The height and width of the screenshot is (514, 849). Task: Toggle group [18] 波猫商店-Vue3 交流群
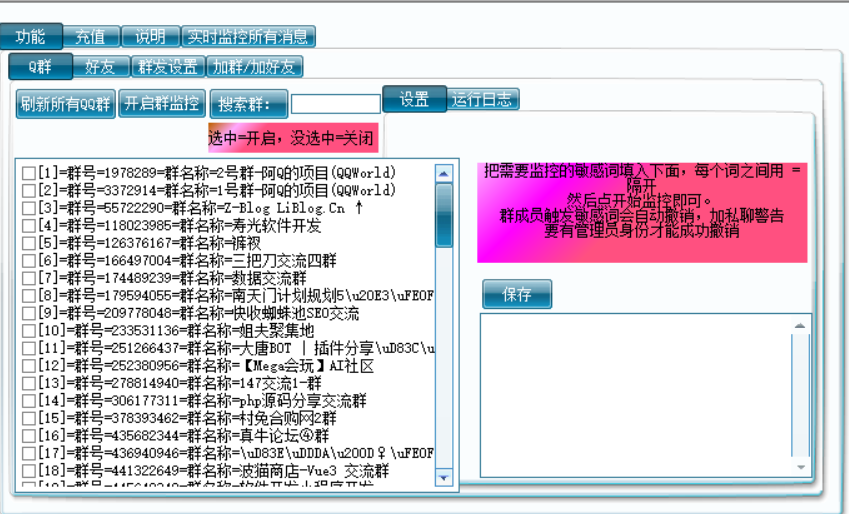point(29,471)
